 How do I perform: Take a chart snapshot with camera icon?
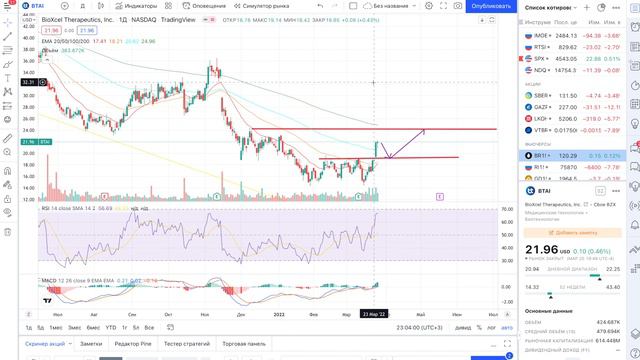coord(458,6)
